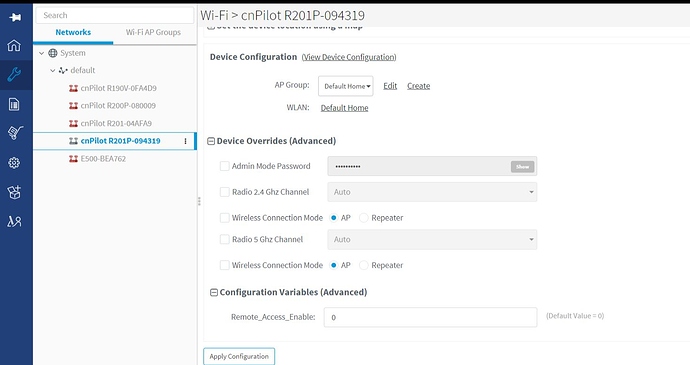This screenshot has height=365, width=690.
Task: Switch to the Networks tab
Action: [x=73, y=32]
